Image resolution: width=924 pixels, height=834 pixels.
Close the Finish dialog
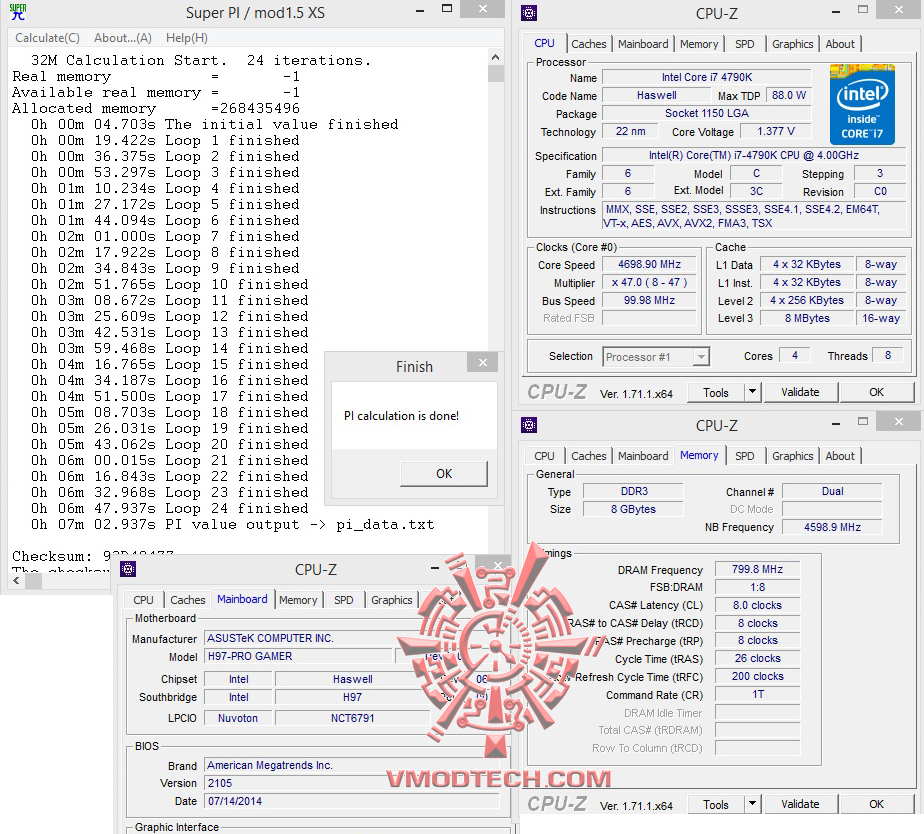tap(483, 362)
